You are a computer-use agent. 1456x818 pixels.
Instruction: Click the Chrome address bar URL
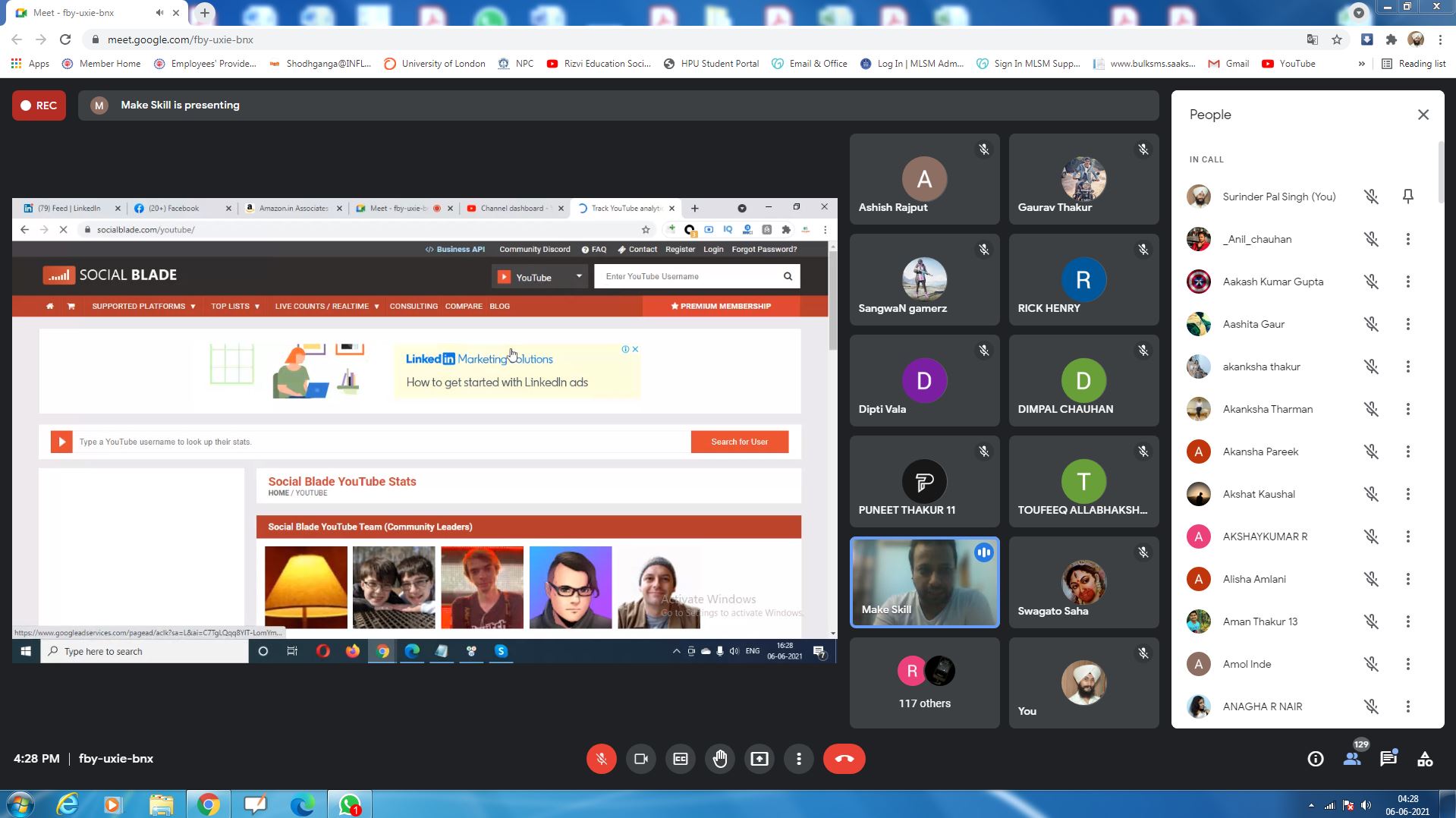click(181, 39)
